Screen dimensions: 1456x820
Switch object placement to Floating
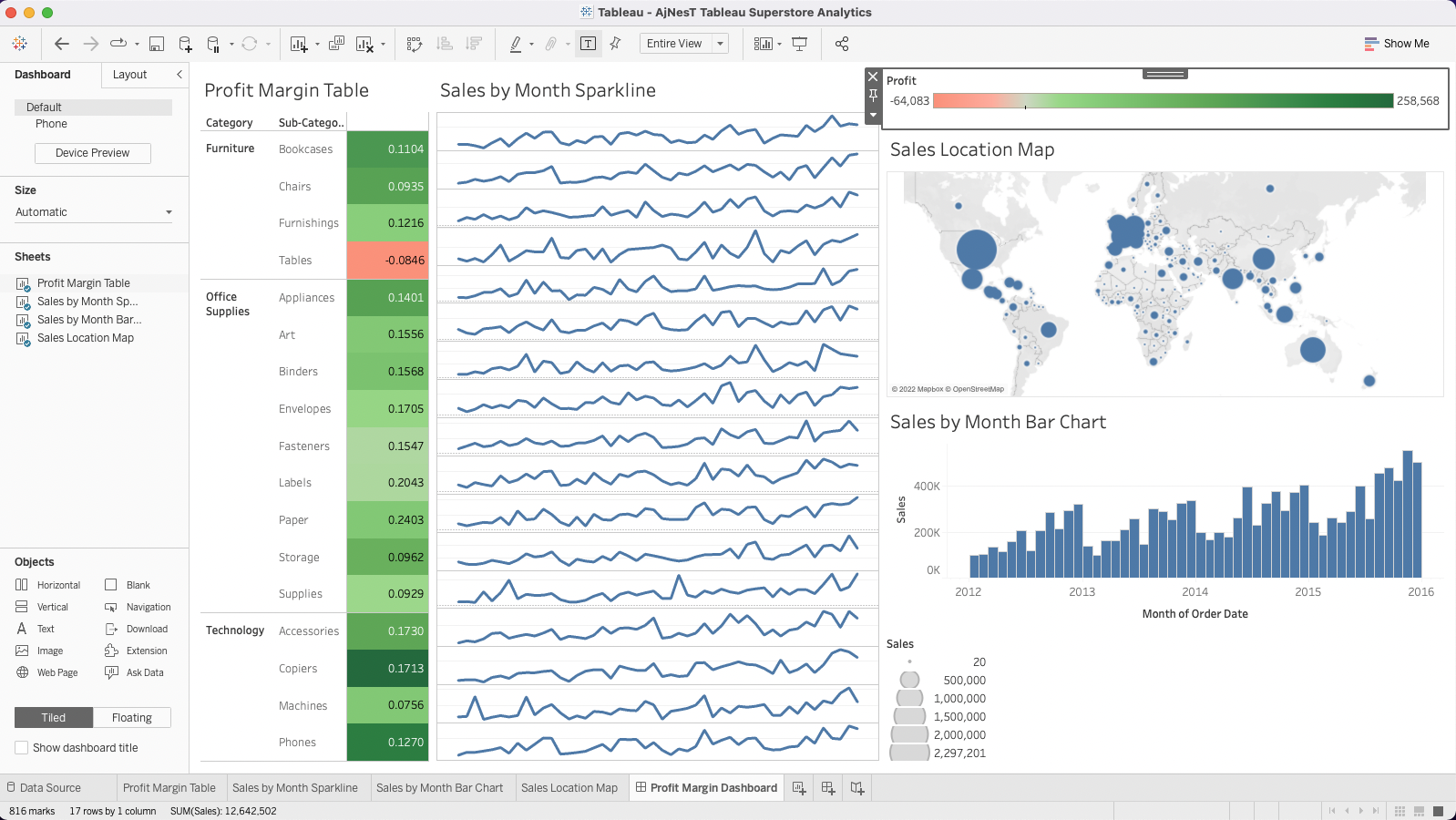tap(132, 718)
